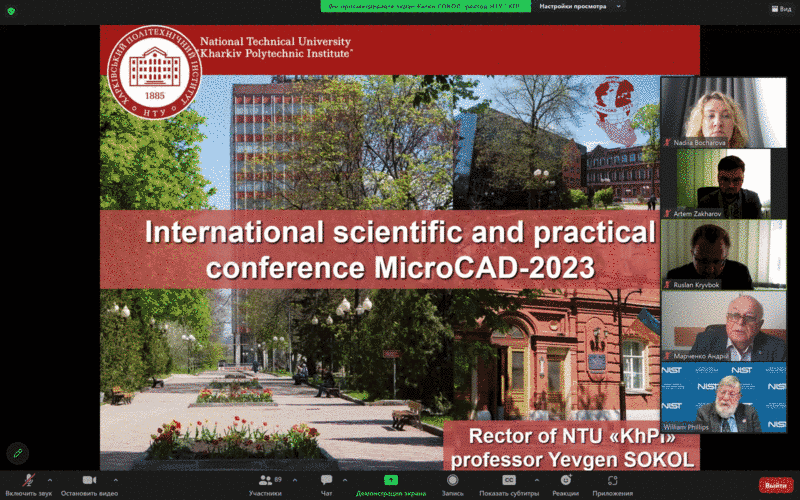Image resolution: width=800 pixels, height=500 pixels.
Task: Unmute microphone with Включить звук
Action: pos(29,481)
